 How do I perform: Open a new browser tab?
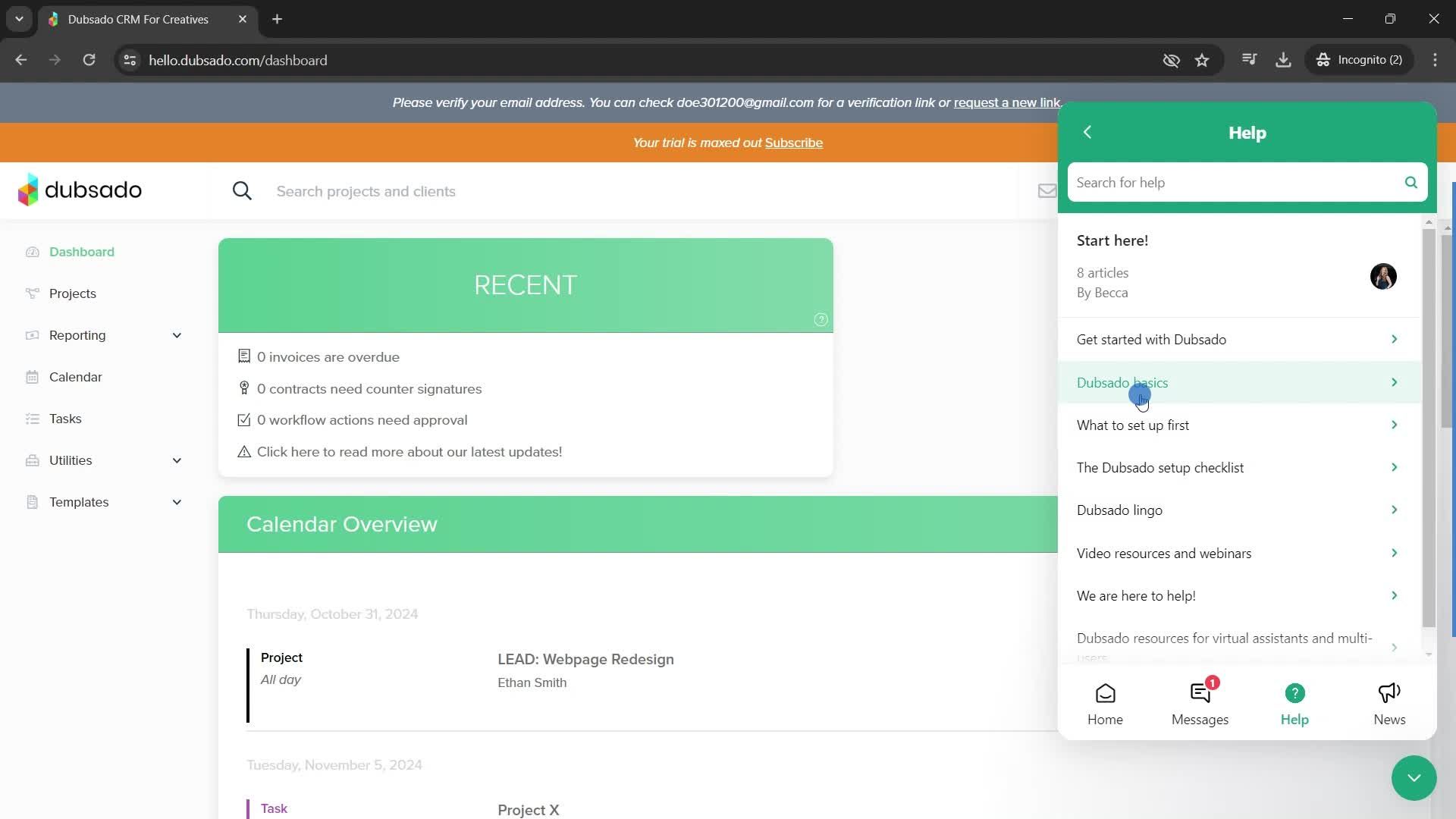point(277,19)
